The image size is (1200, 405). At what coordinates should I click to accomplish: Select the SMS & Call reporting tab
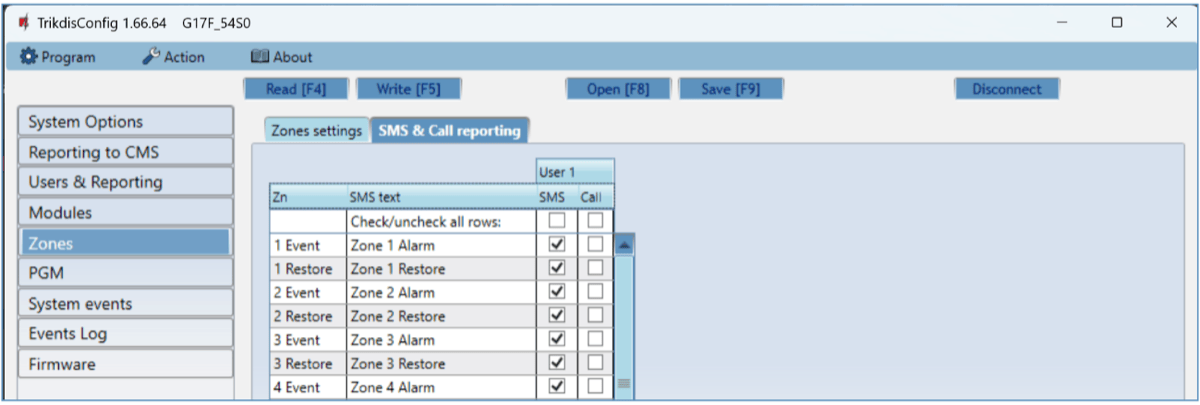click(449, 131)
